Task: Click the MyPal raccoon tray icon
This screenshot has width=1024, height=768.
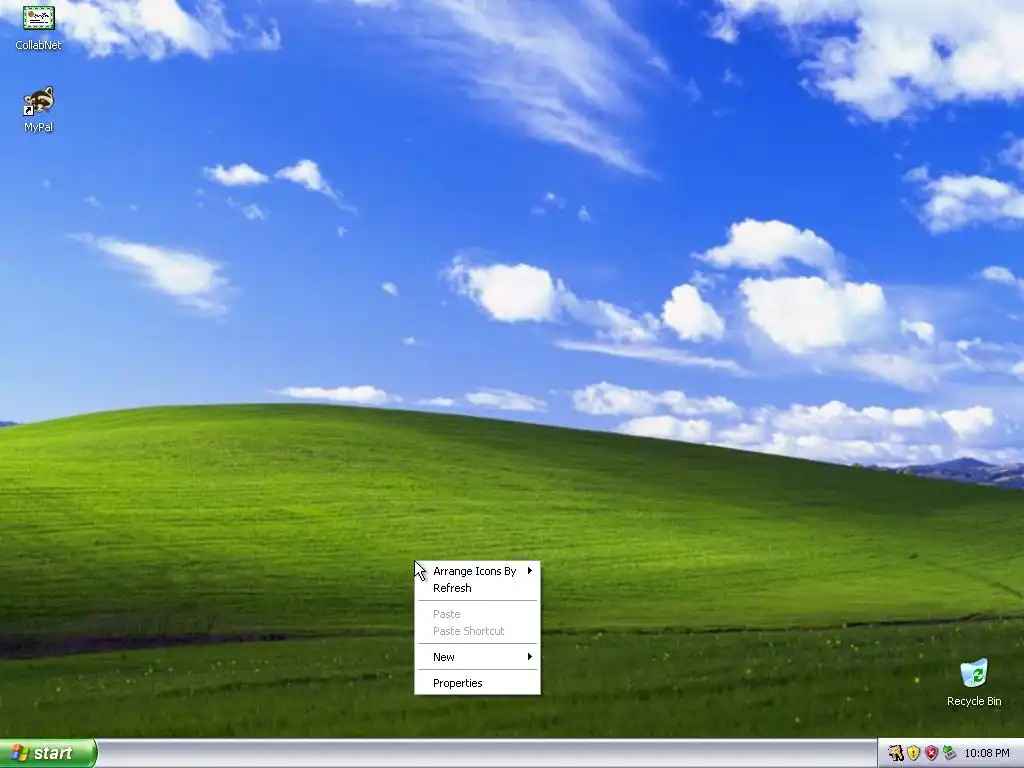Action: [x=895, y=753]
